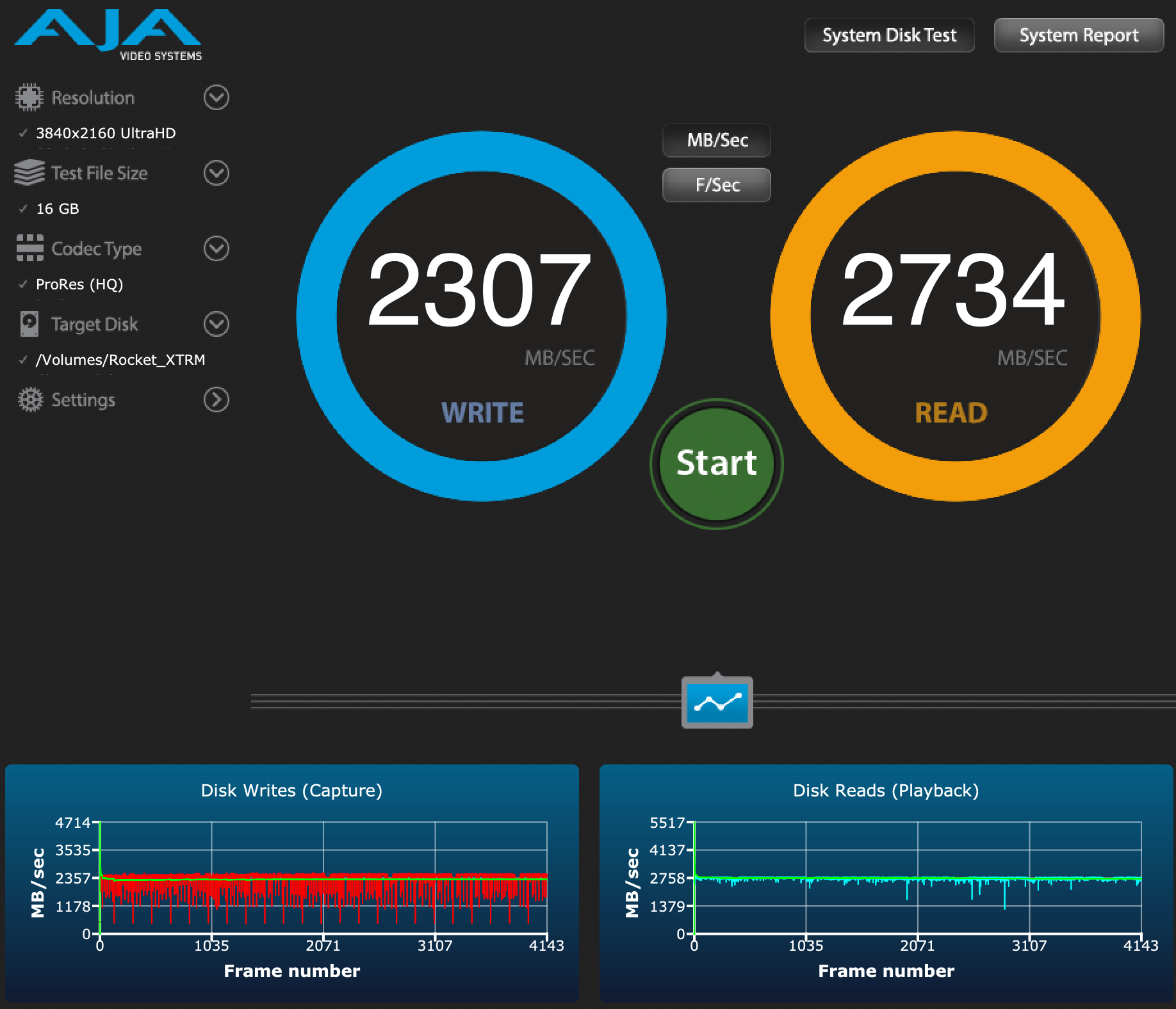The image size is (1176, 1009).
Task: Toggle the graph view chart icon
Action: 717,703
